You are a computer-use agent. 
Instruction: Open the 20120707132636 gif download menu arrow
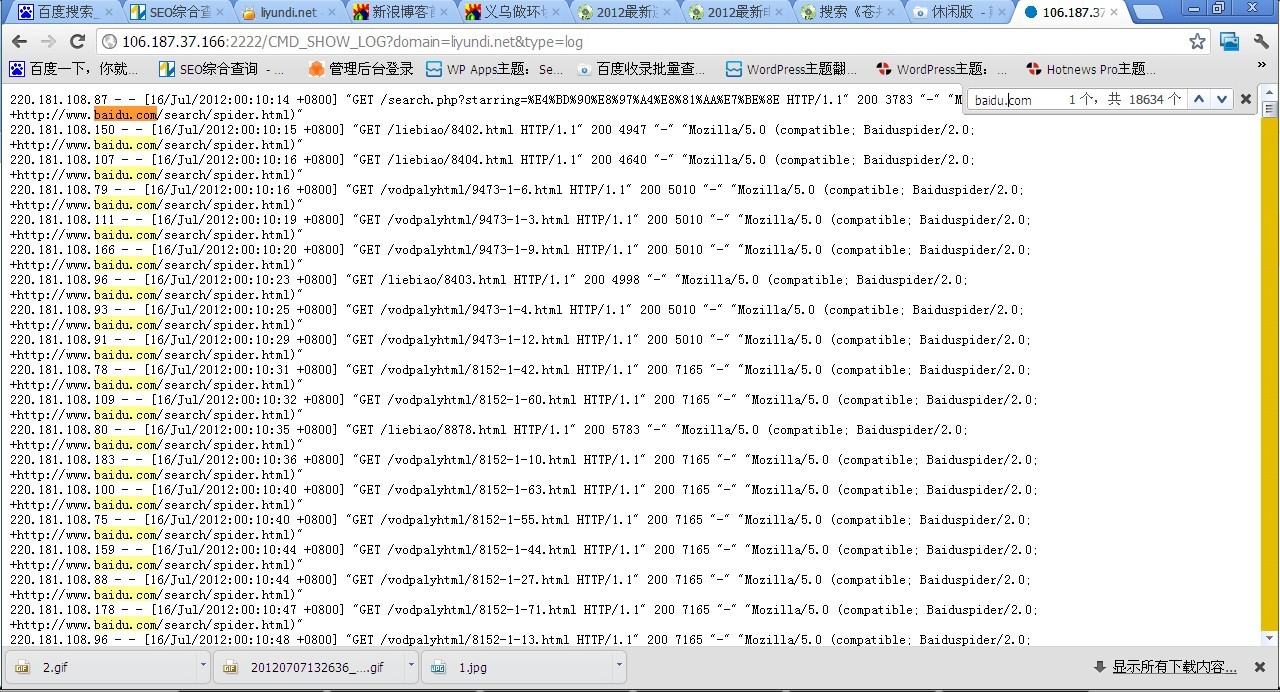411,664
